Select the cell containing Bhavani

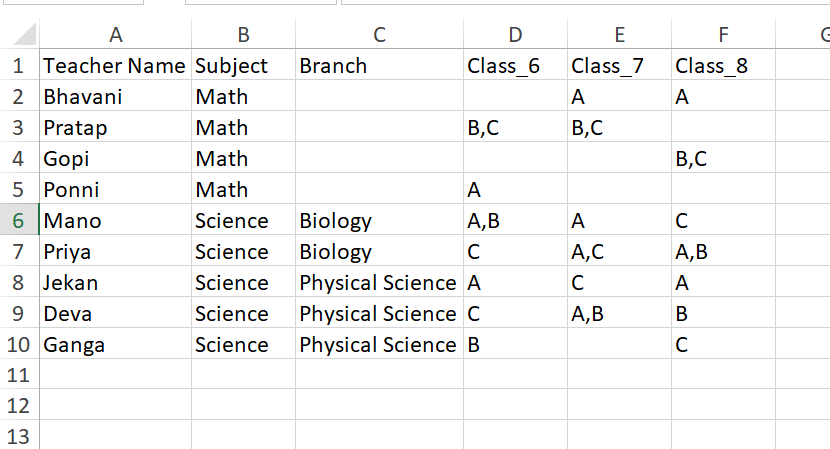point(115,97)
